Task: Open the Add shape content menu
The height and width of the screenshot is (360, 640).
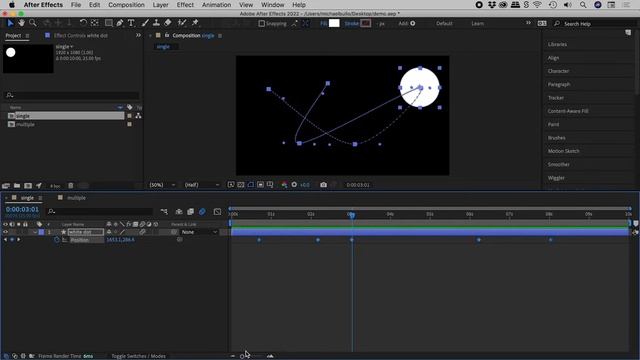Action: [x=413, y=23]
